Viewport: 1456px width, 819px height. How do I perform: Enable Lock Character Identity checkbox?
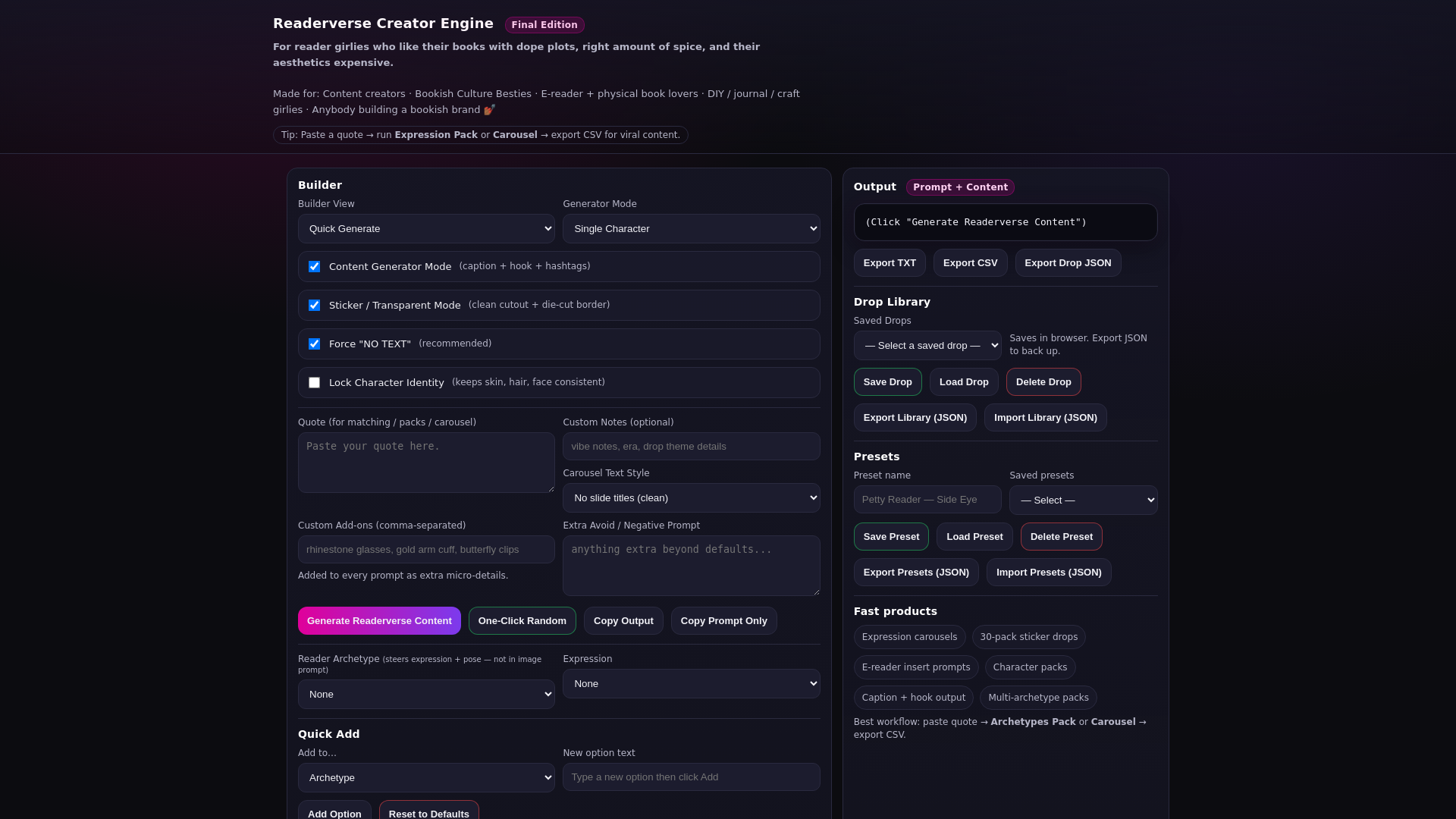(x=314, y=383)
